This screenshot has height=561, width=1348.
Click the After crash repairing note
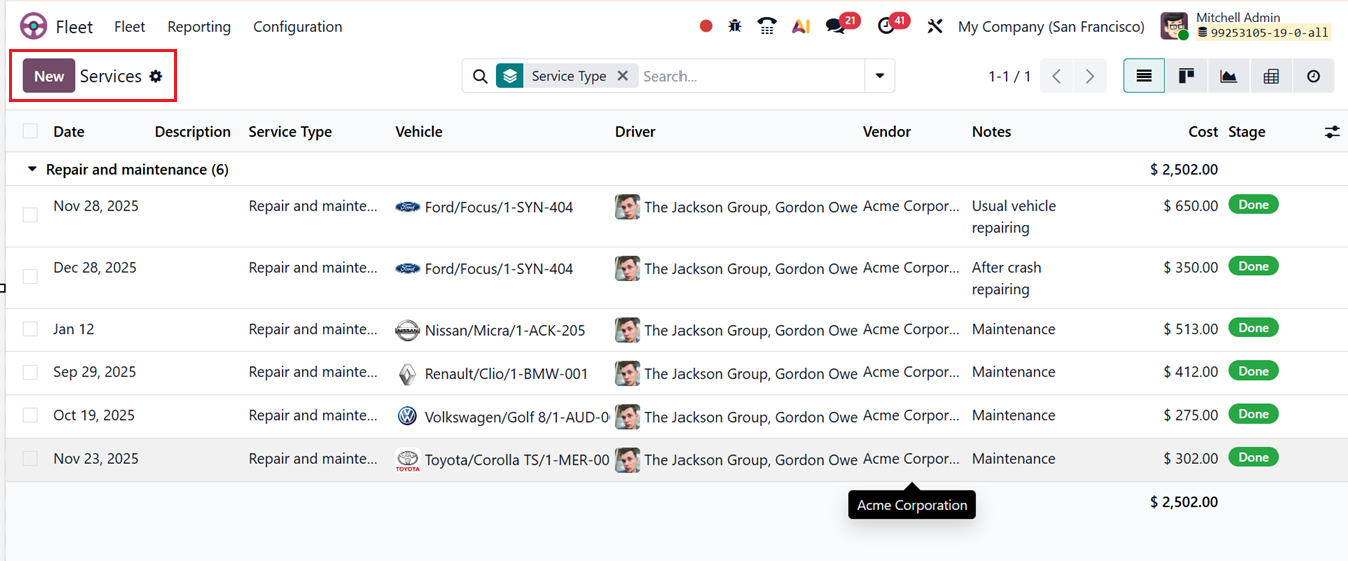click(1007, 278)
